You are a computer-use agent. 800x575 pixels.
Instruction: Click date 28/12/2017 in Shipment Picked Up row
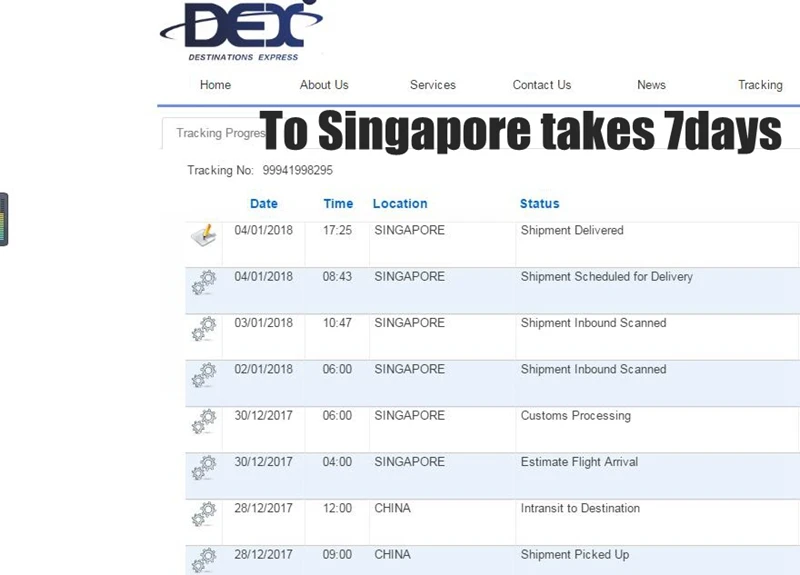coord(264,555)
